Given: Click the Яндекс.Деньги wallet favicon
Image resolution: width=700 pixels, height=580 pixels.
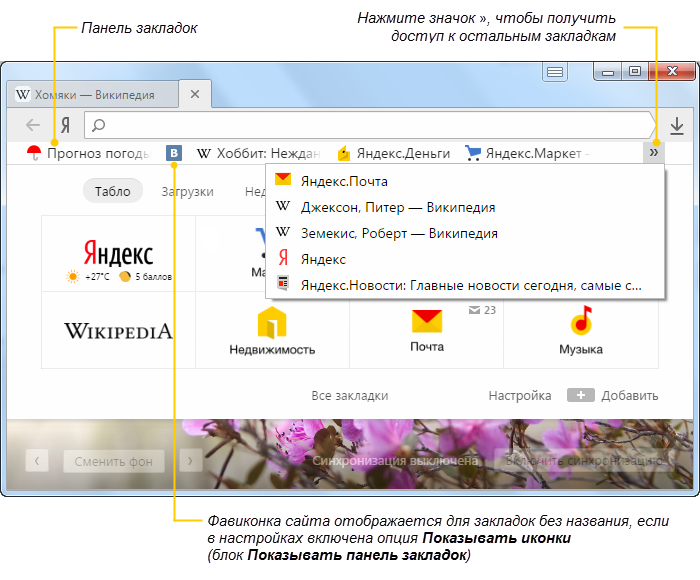Looking at the screenshot, I should click(344, 153).
